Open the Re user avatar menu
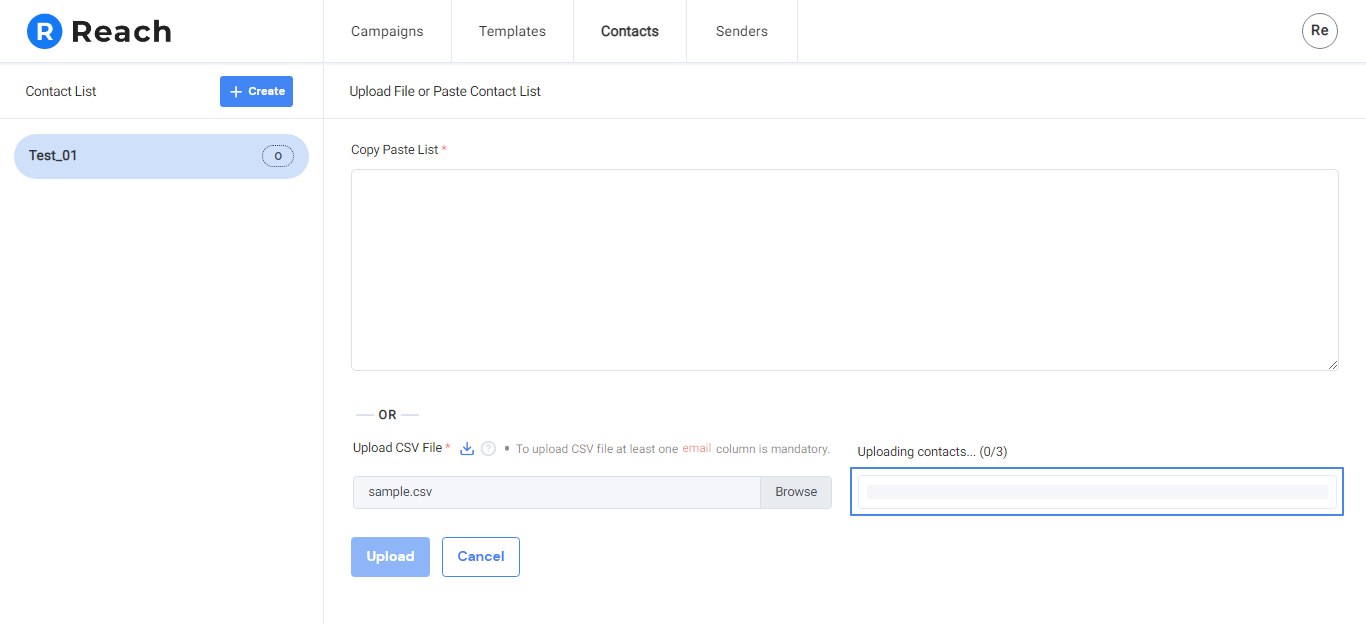The width and height of the screenshot is (1366, 624). point(1320,31)
